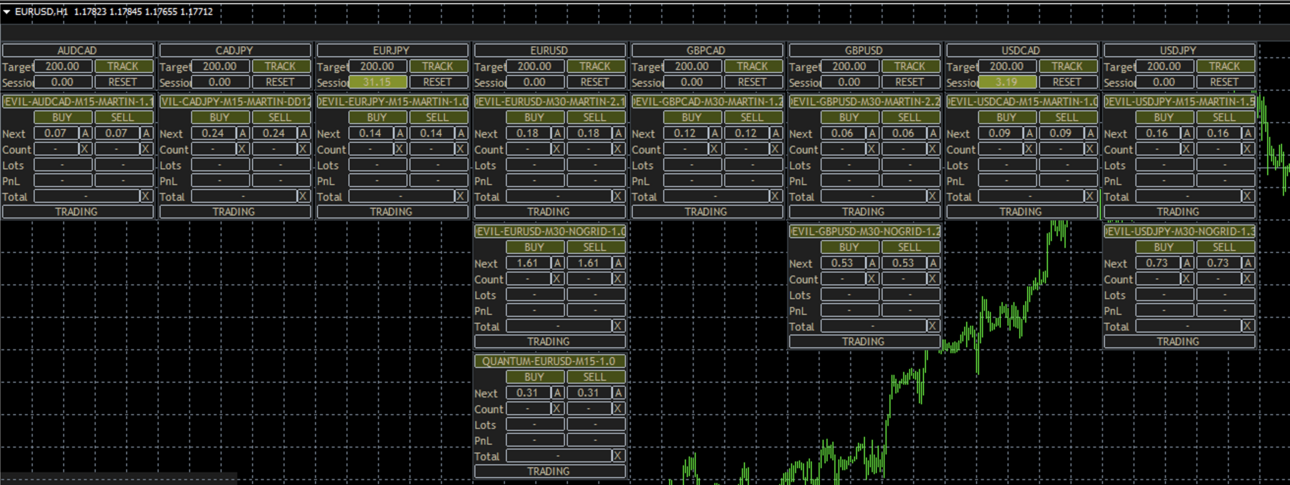Screen dimensions: 1290x485
Task: Click the buy-side Count X in EVIL-GBPUSD-M30-NOGRID
Action: 872,279
